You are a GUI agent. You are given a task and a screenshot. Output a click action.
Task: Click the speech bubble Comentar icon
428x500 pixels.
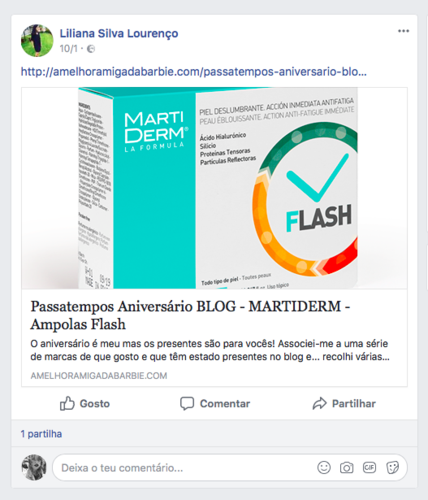187,403
